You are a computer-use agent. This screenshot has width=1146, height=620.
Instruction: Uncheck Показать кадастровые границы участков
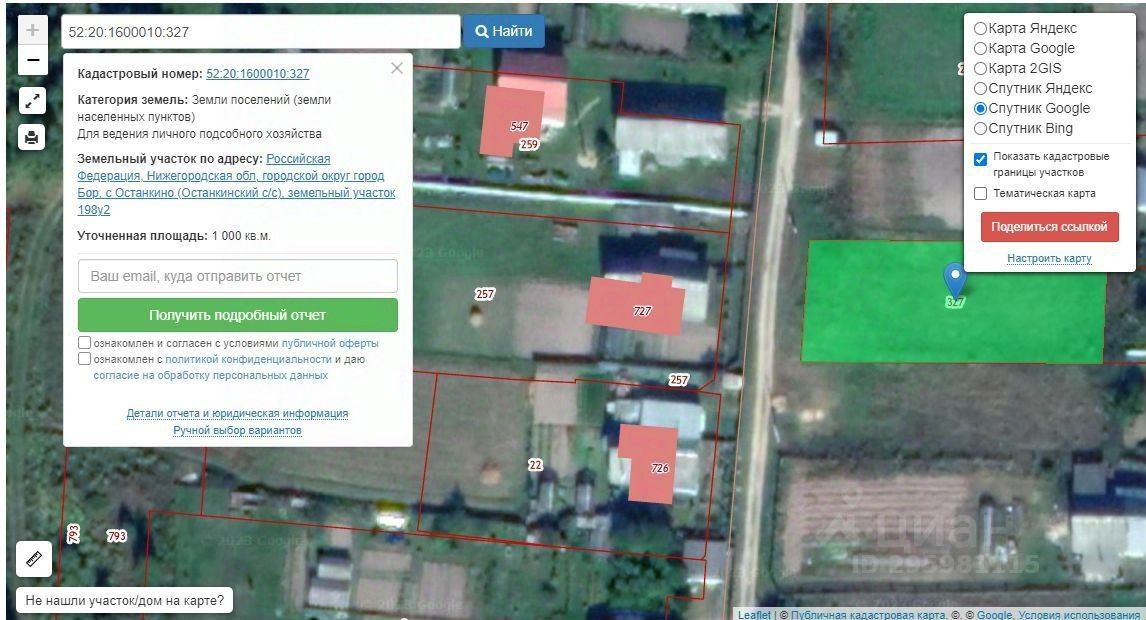tap(981, 159)
